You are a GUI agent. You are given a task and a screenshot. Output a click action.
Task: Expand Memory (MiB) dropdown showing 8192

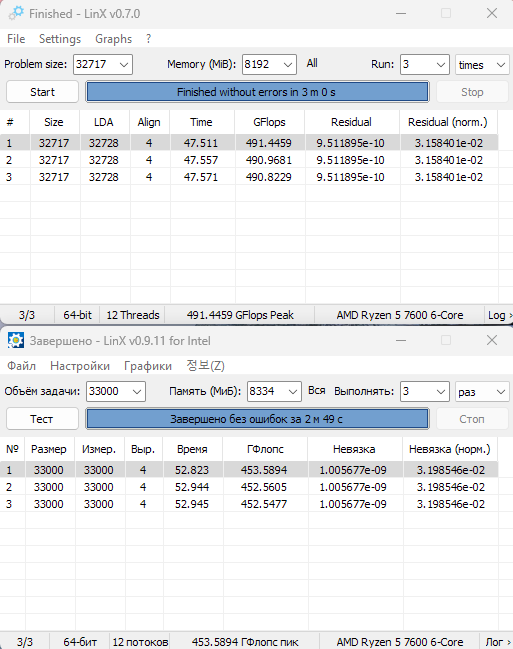(288, 65)
